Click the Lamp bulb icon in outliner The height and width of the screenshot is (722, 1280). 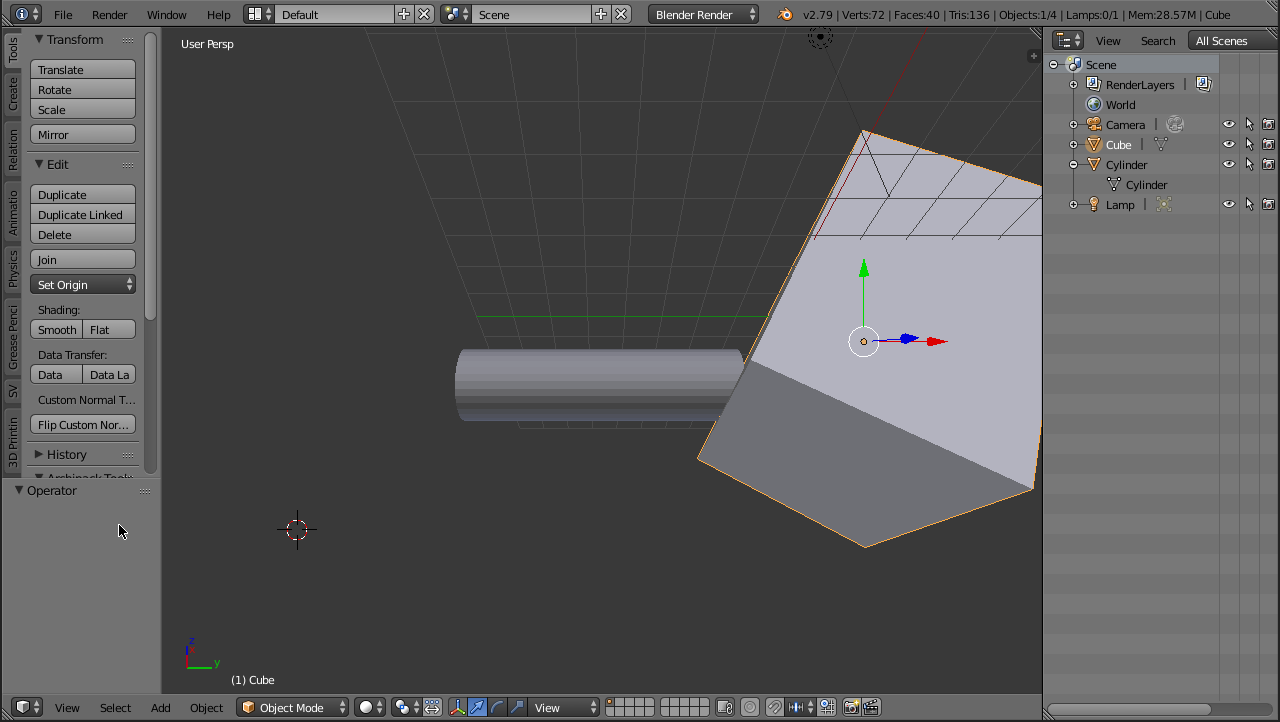coord(1094,204)
